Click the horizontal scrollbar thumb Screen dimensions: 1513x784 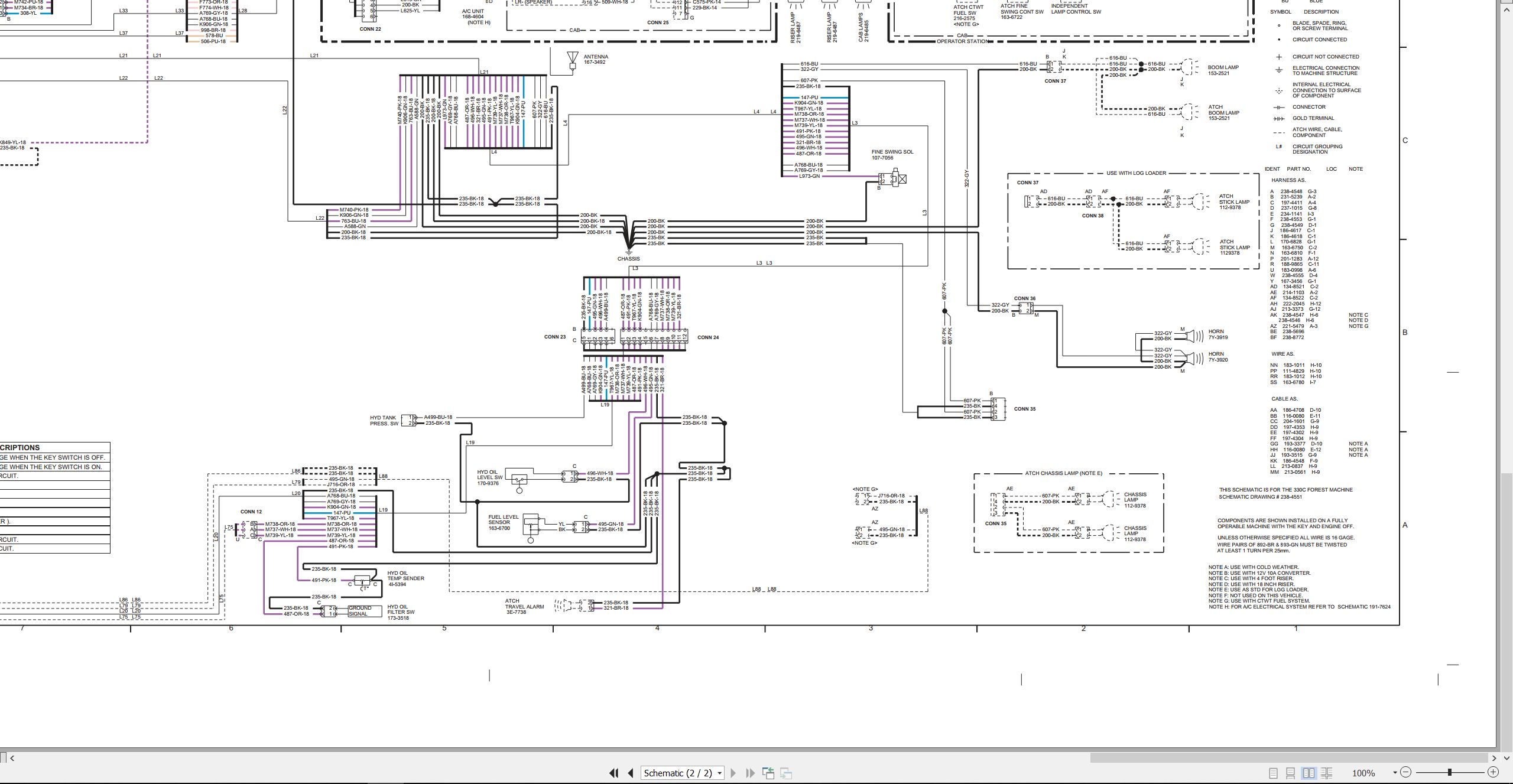[1289, 757]
